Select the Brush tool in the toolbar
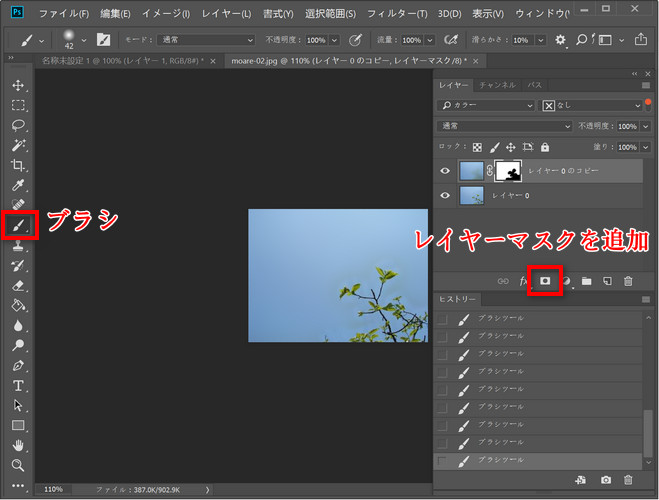The height and width of the screenshot is (500, 659). pos(18,225)
